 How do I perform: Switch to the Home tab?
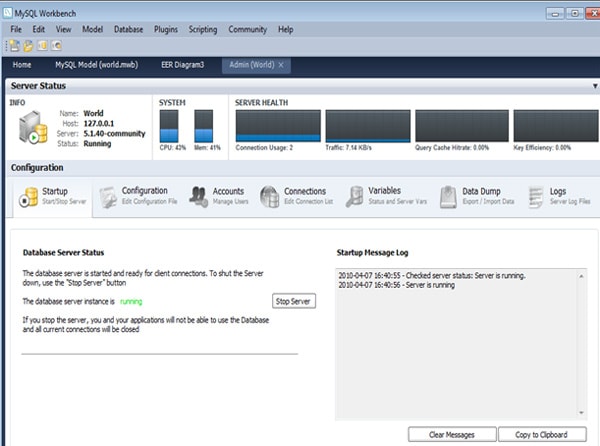[22, 65]
